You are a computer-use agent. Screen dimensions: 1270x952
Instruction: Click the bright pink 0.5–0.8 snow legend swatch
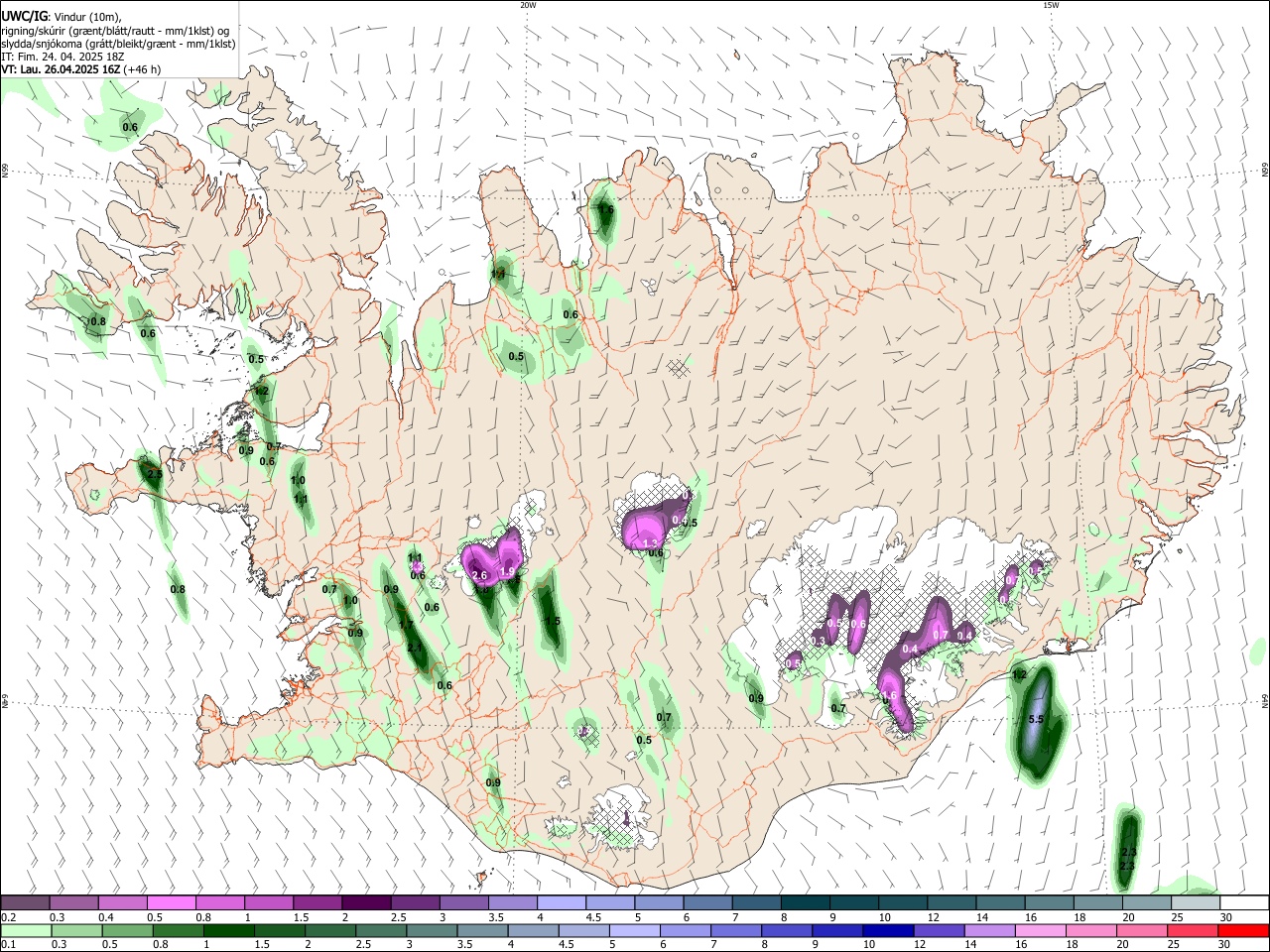point(172,903)
